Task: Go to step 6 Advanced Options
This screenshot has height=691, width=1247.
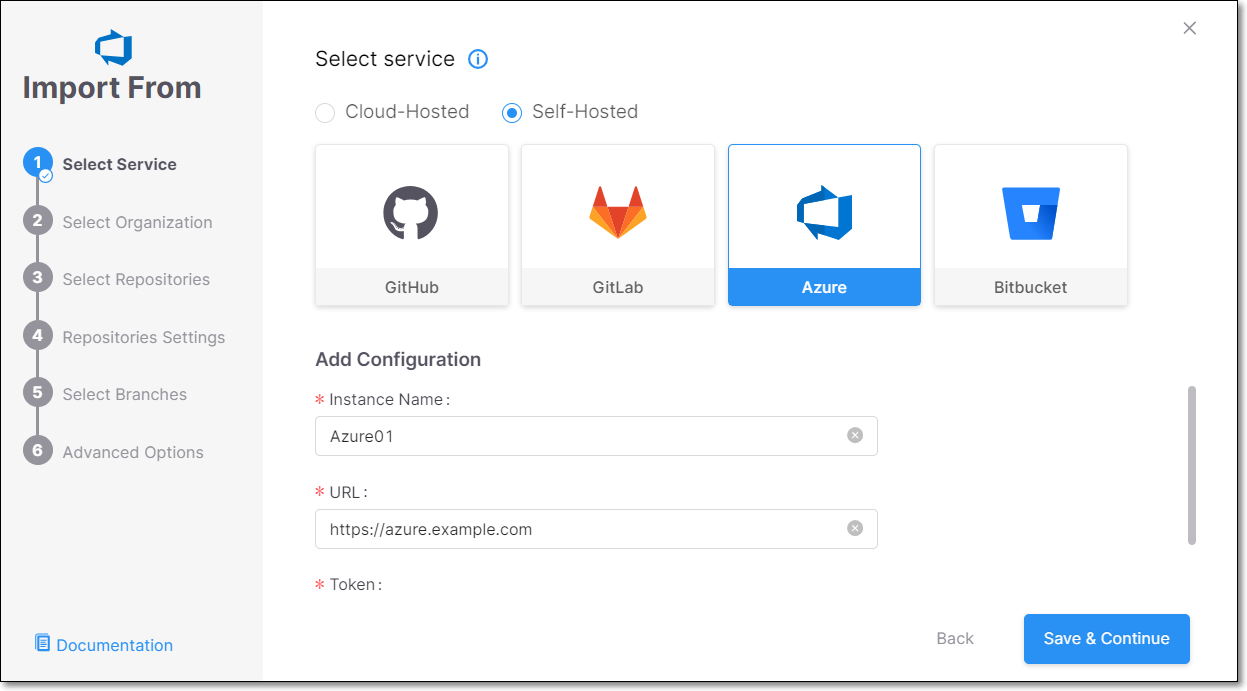Action: pyautogui.click(x=114, y=452)
